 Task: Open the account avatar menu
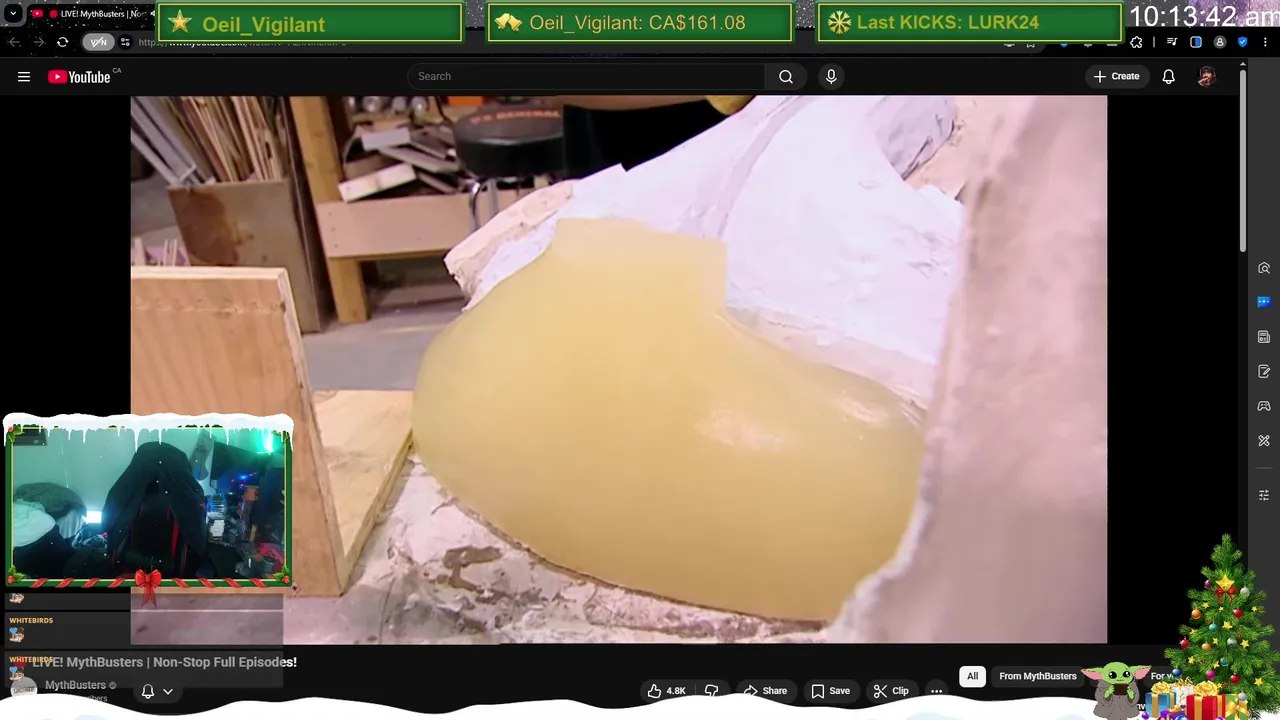[1207, 76]
